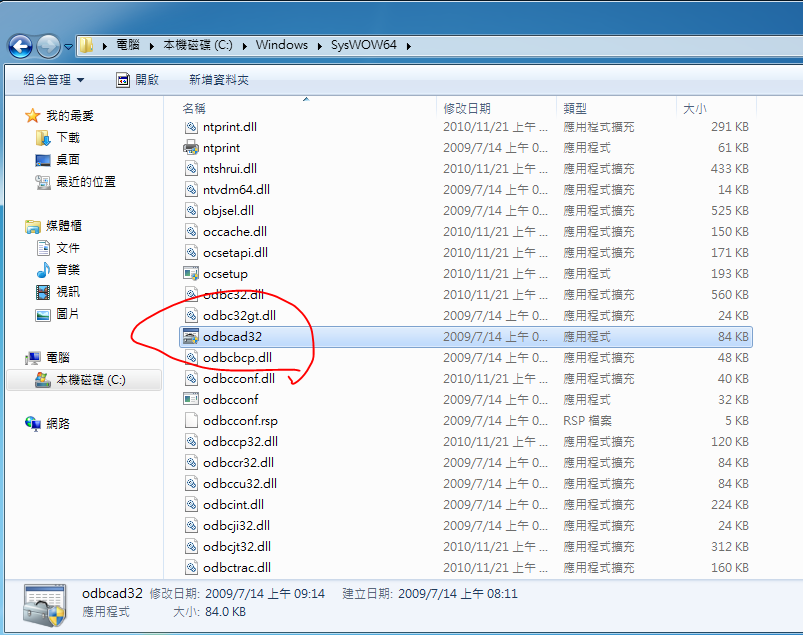
Task: Expand the arrow after 本機磁碟 (C:) in breadcrumb
Action: [x=245, y=46]
